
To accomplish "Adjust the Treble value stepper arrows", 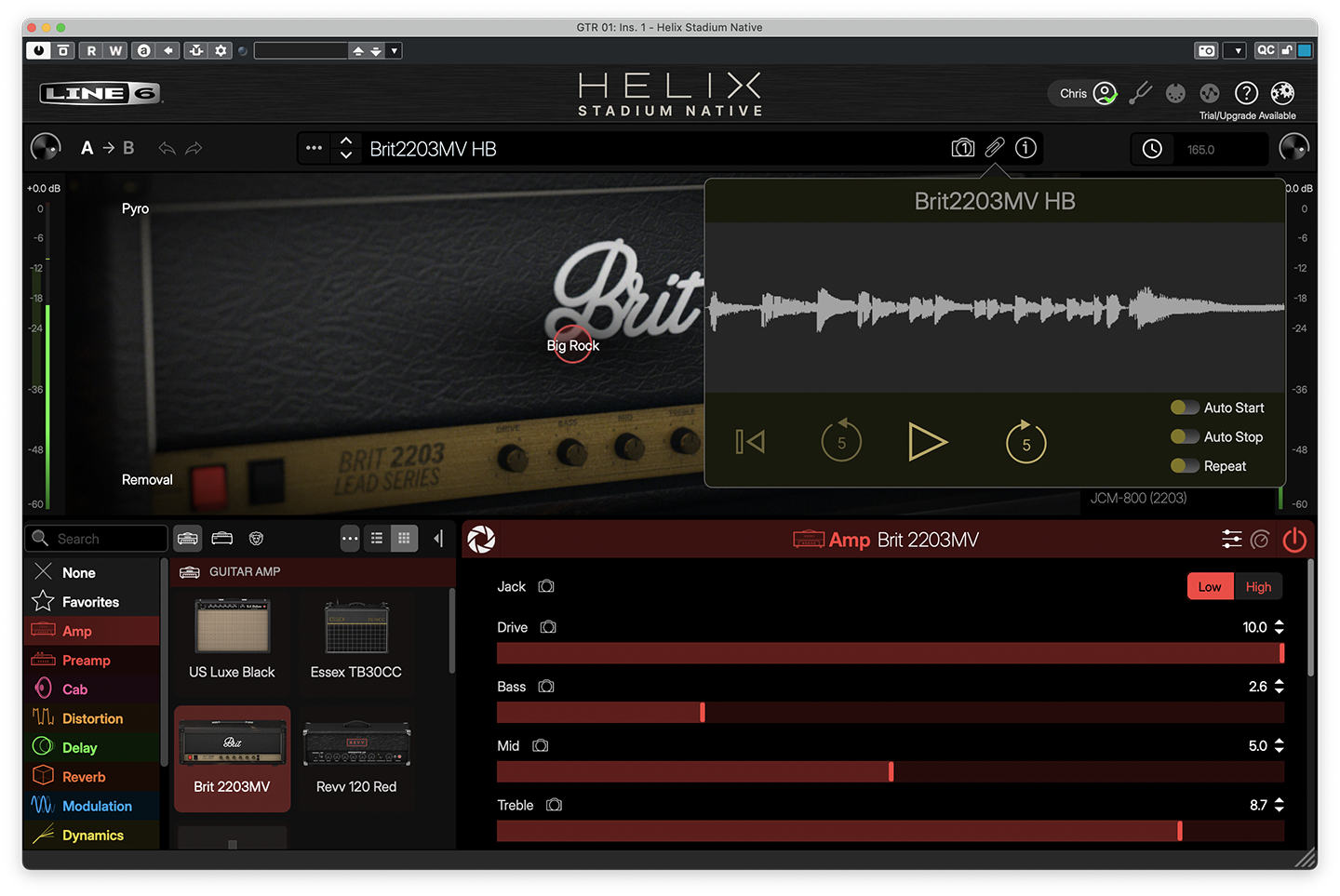I will point(1280,805).
